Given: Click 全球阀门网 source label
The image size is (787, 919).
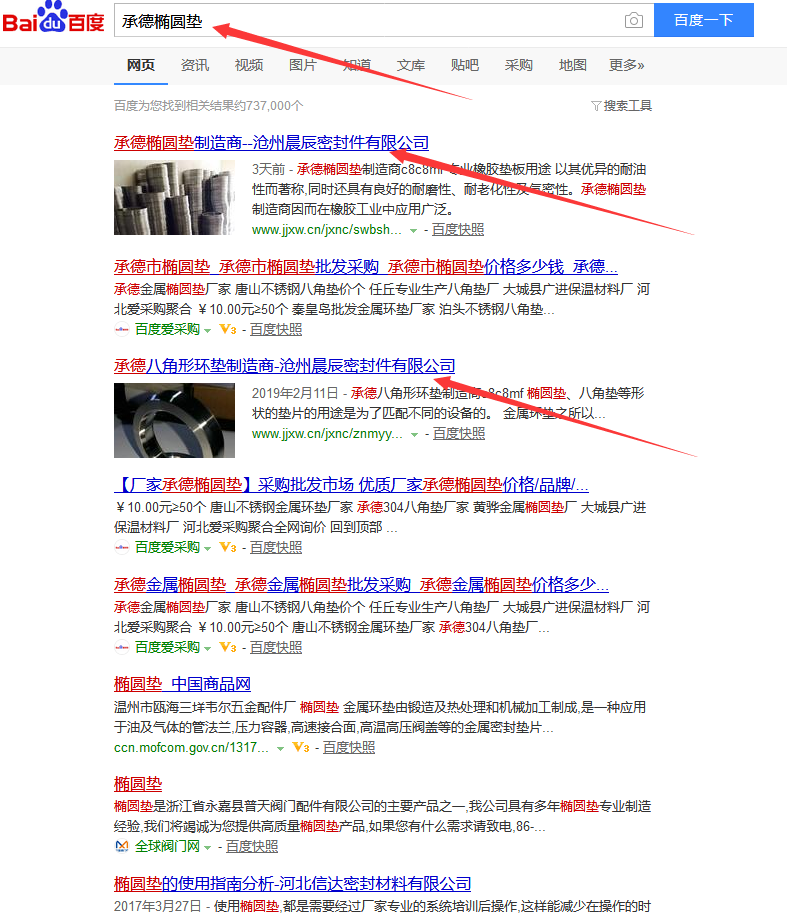Looking at the screenshot, I should 168,846.
